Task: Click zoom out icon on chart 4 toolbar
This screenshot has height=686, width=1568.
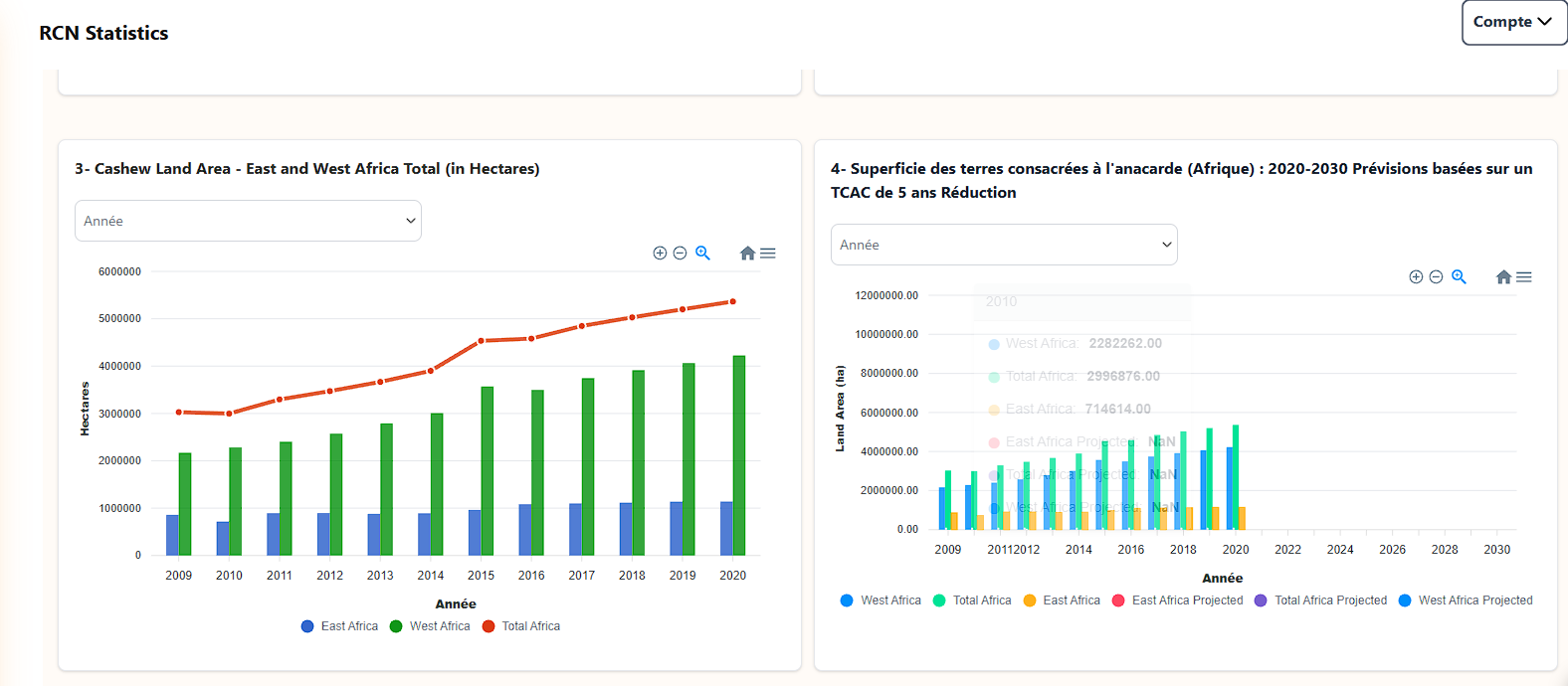Action: [1436, 277]
